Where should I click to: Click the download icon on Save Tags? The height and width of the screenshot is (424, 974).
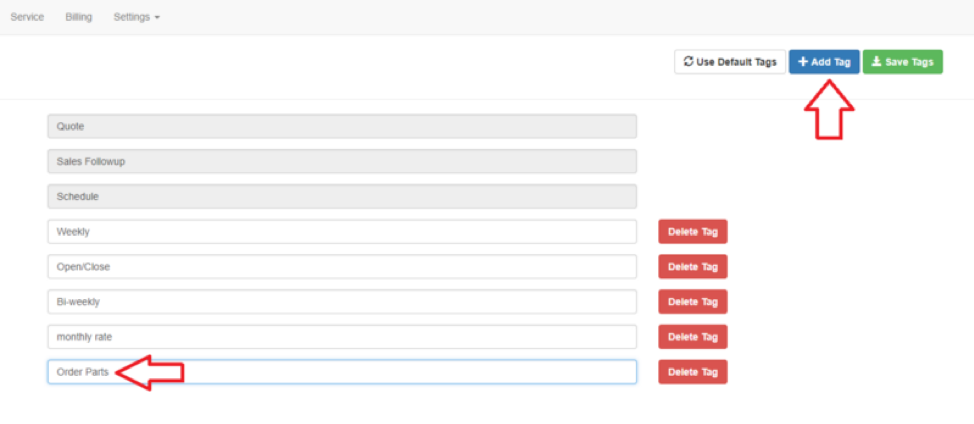tap(876, 62)
